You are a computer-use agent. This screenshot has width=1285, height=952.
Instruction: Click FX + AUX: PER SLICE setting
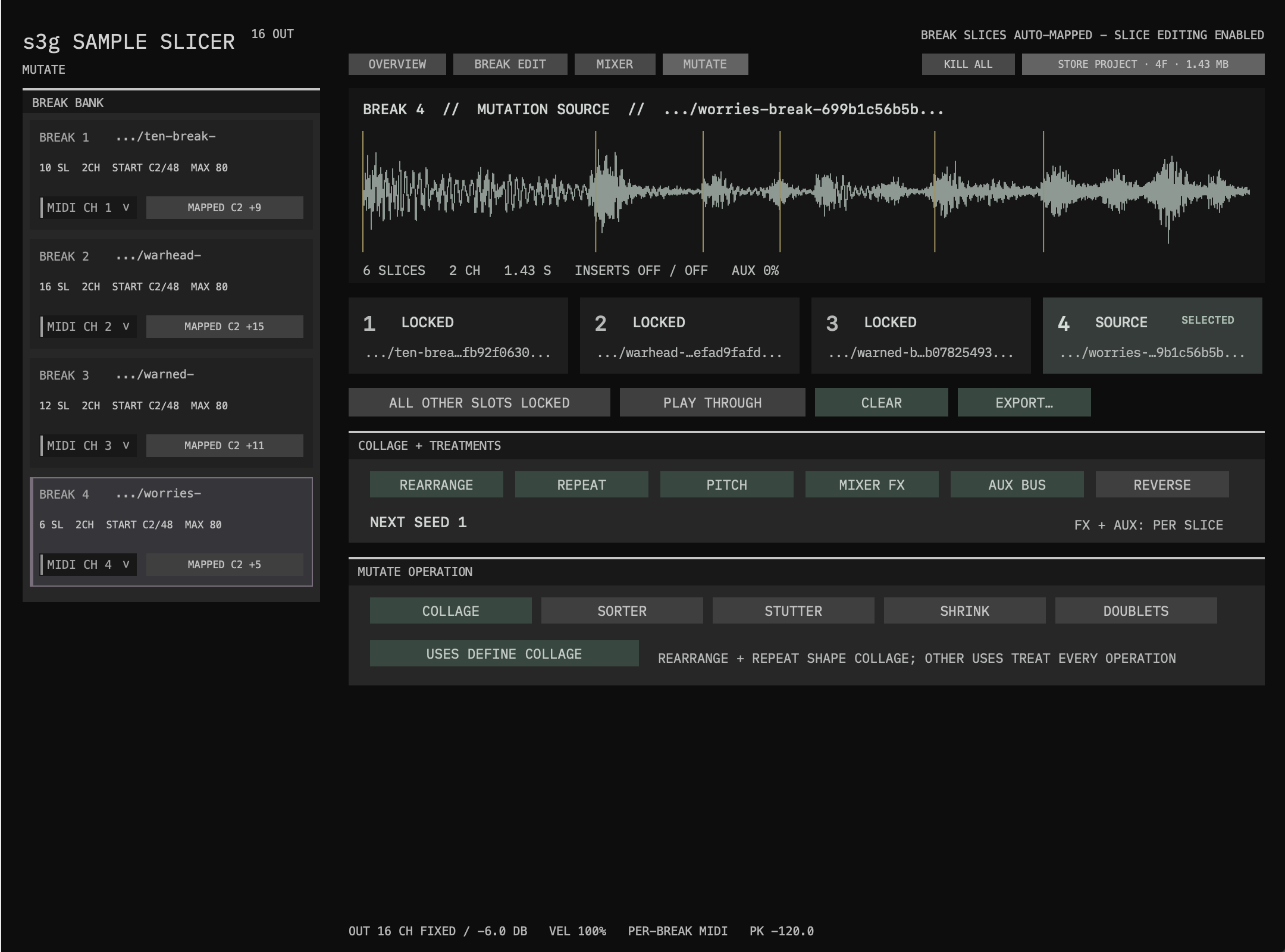[x=1148, y=525]
